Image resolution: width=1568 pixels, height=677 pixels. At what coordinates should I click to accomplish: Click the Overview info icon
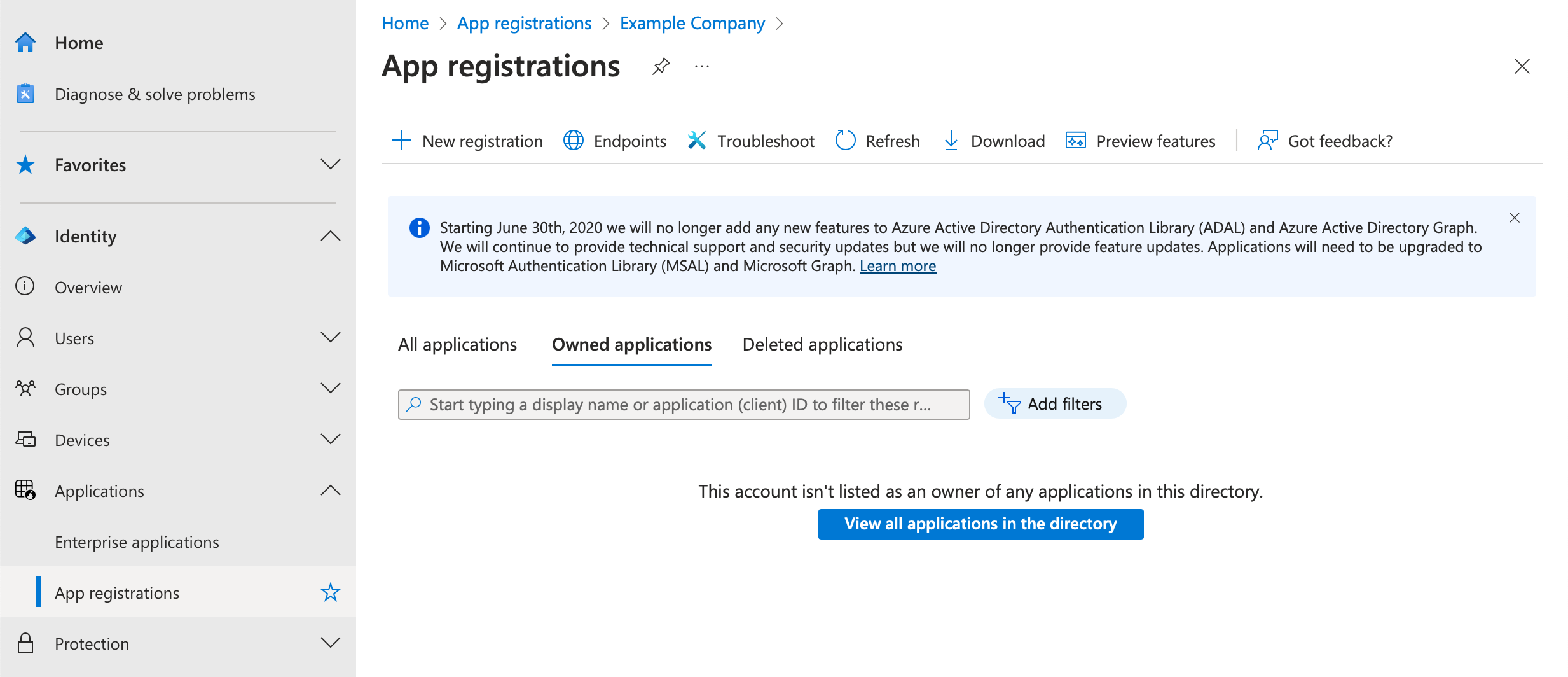25,286
